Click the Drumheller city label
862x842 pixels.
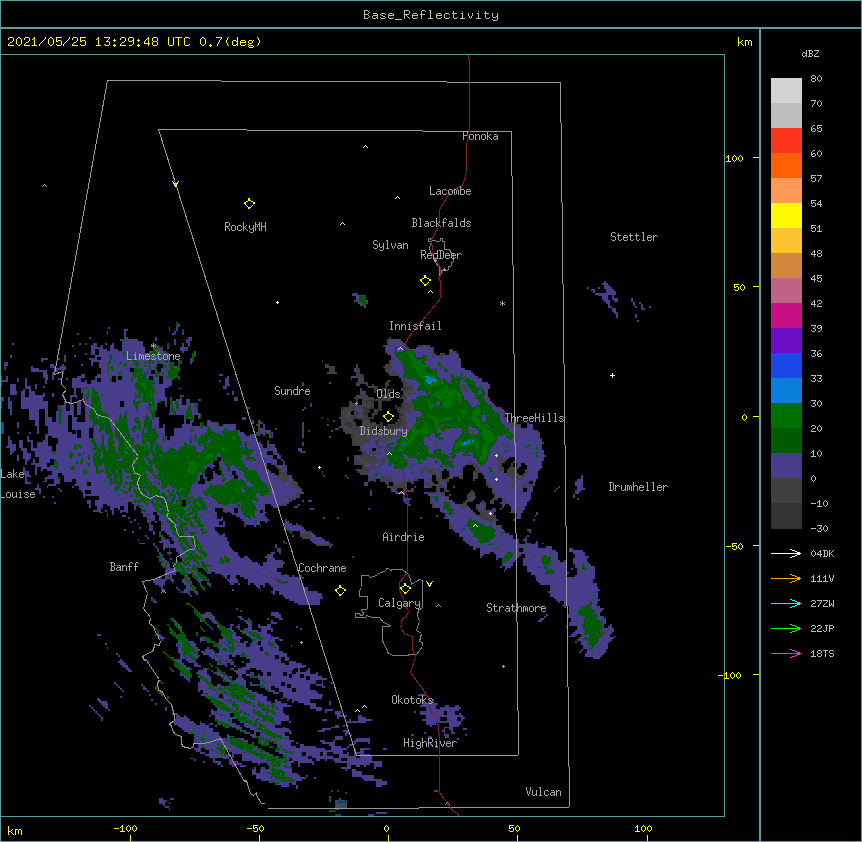pos(638,487)
